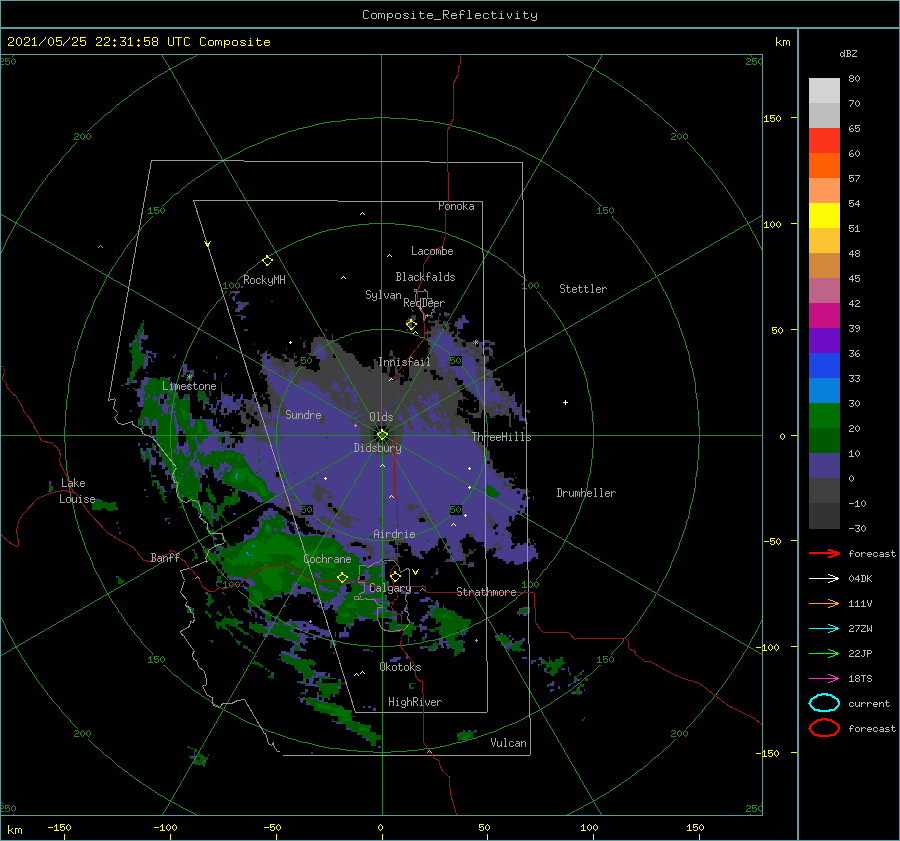
Task: Click the white 04DK arrow in legend
Action: pos(824,578)
